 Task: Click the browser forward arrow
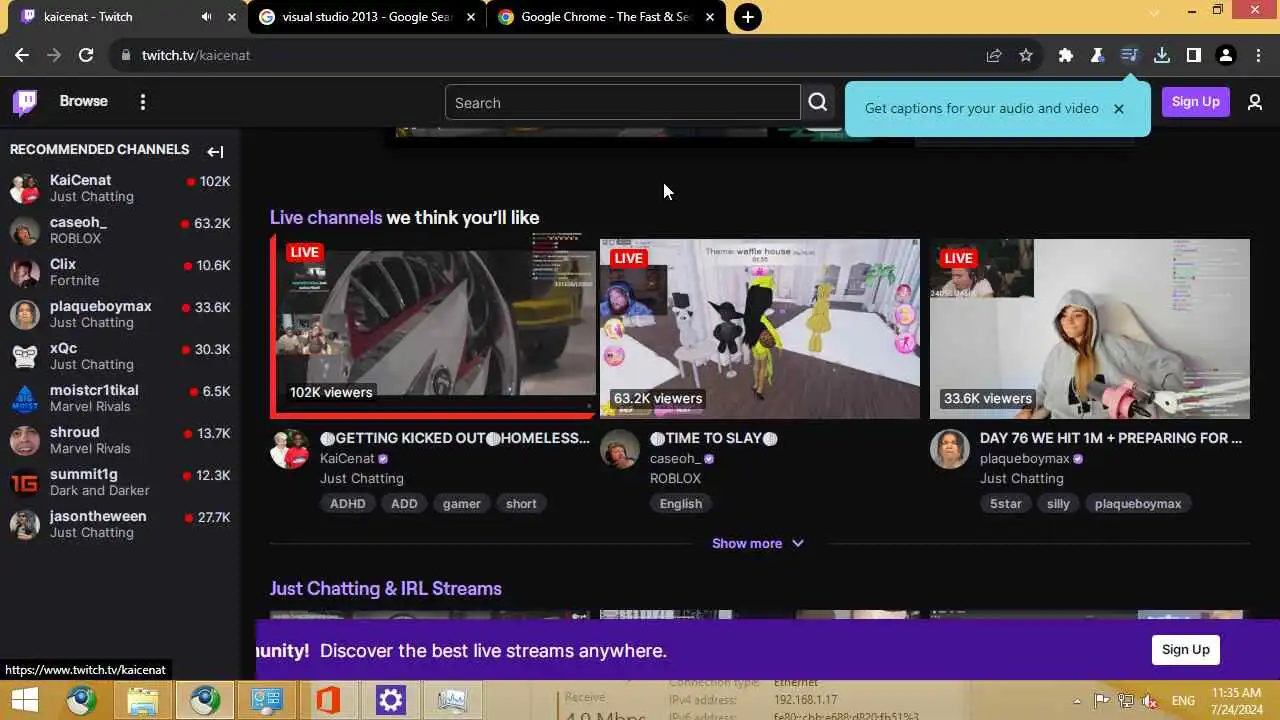pos(54,55)
